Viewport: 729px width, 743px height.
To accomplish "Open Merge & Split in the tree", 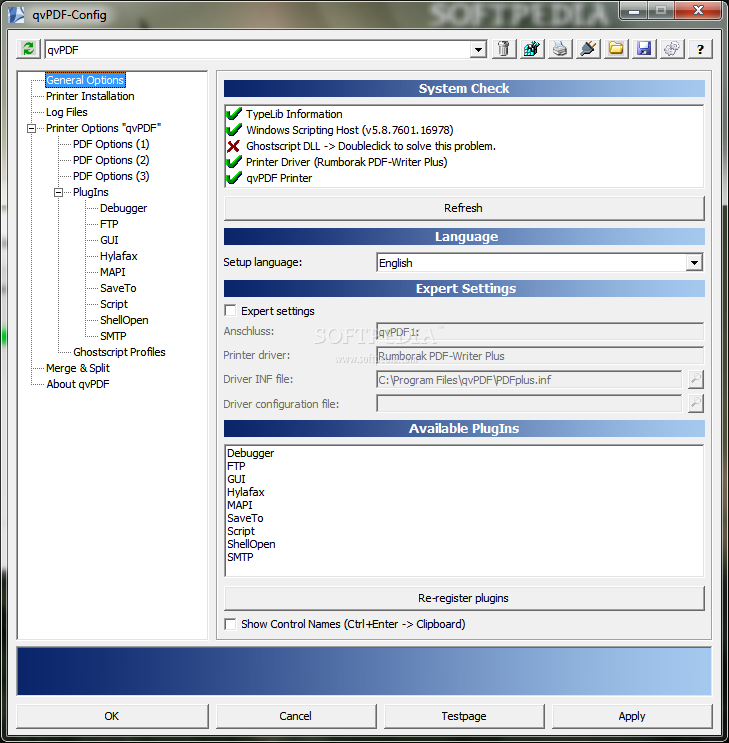I will tap(78, 368).
